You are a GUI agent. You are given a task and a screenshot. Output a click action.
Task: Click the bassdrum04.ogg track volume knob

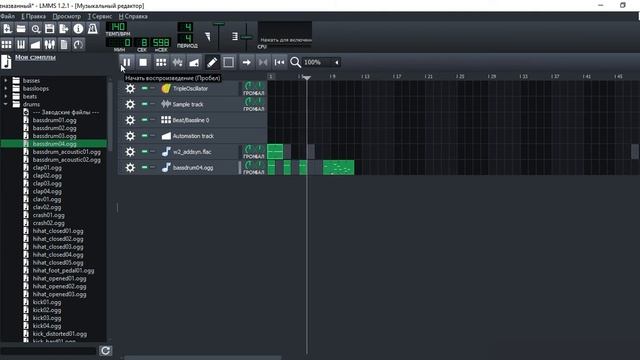pos(249,164)
